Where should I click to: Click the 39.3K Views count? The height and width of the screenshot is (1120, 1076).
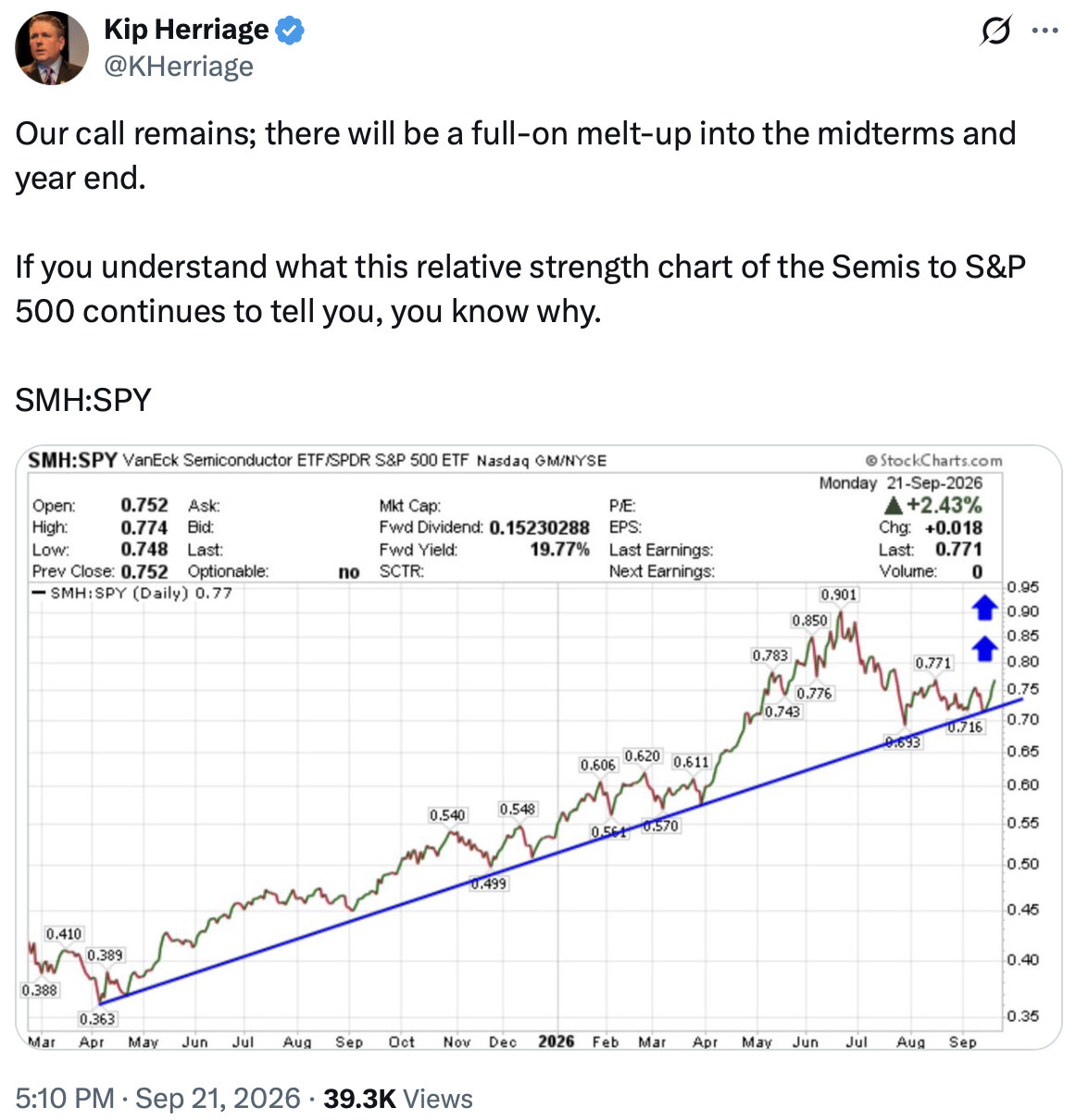point(398,1099)
